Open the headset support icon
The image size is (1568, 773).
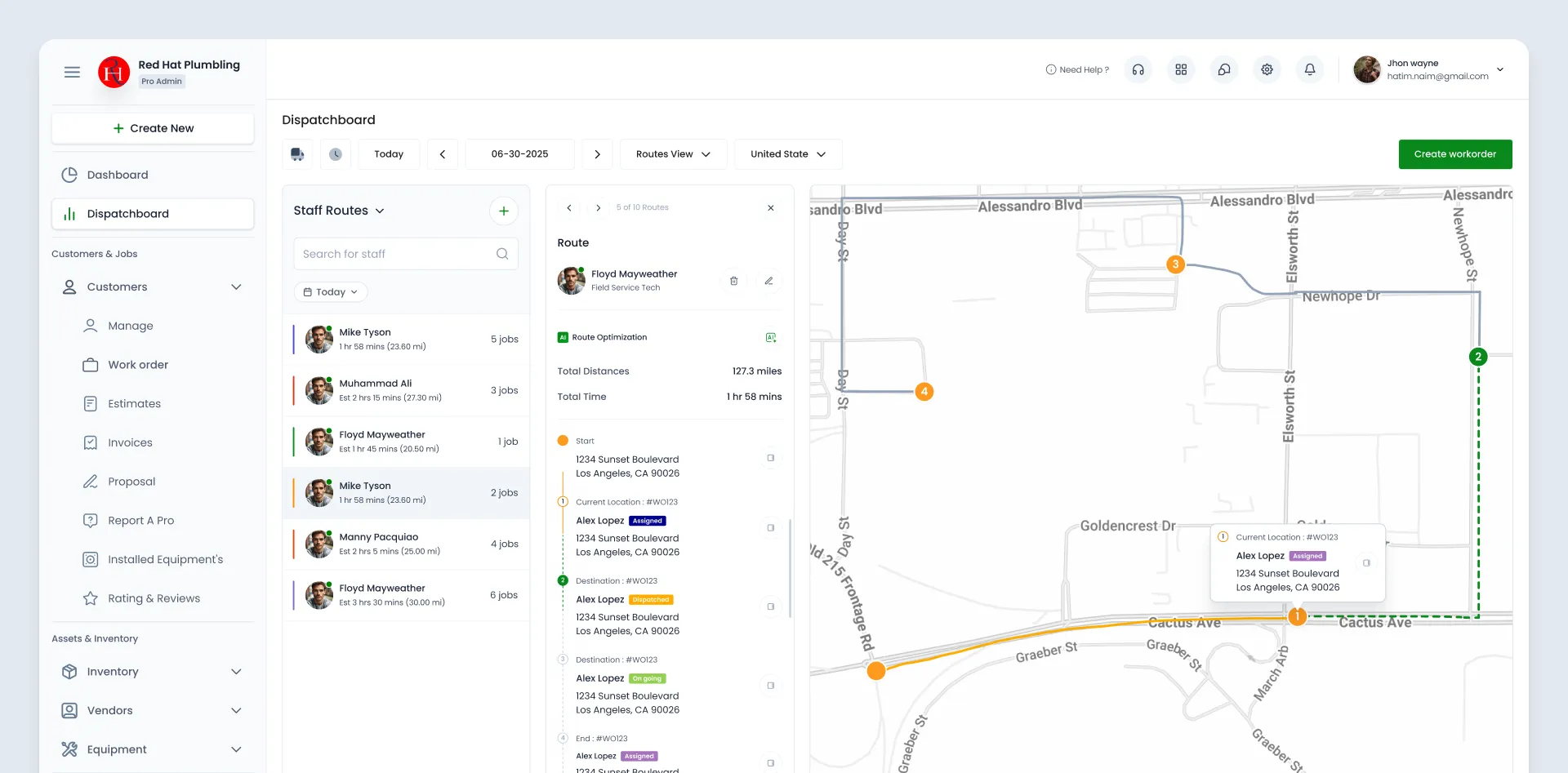pyautogui.click(x=1138, y=70)
